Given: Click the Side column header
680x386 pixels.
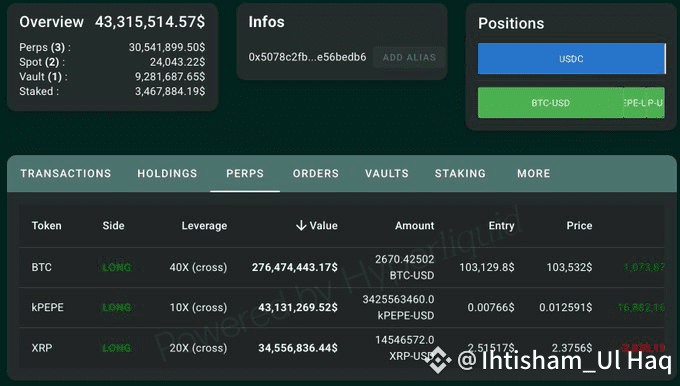Looking at the screenshot, I should point(113,226).
